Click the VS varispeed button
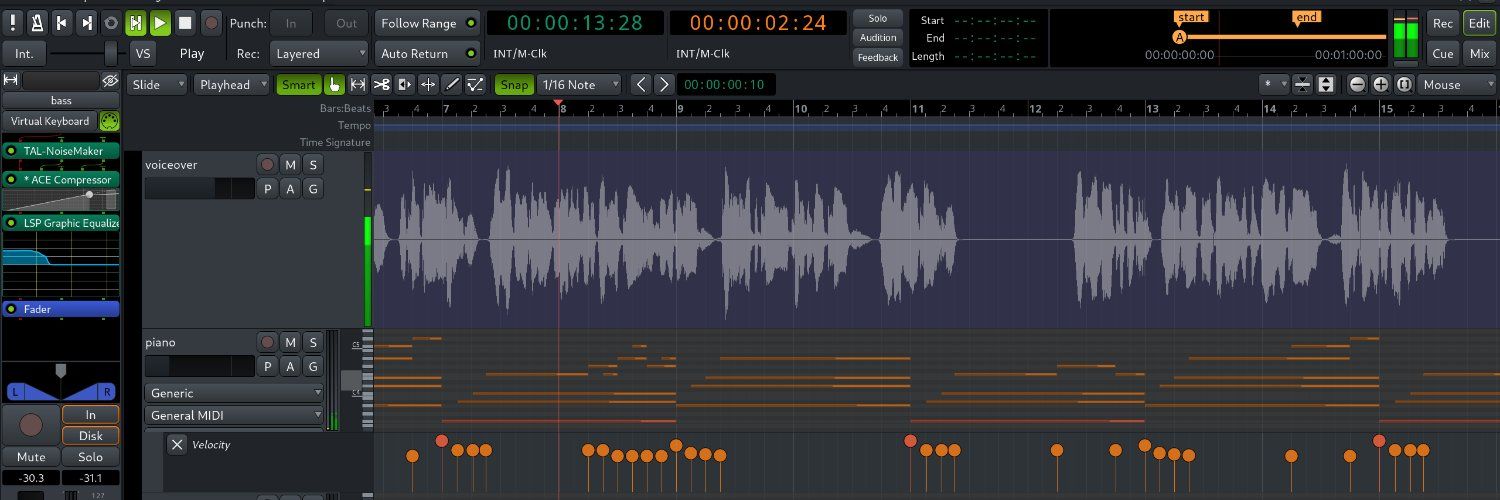This screenshot has height=500, width=1500. (144, 54)
